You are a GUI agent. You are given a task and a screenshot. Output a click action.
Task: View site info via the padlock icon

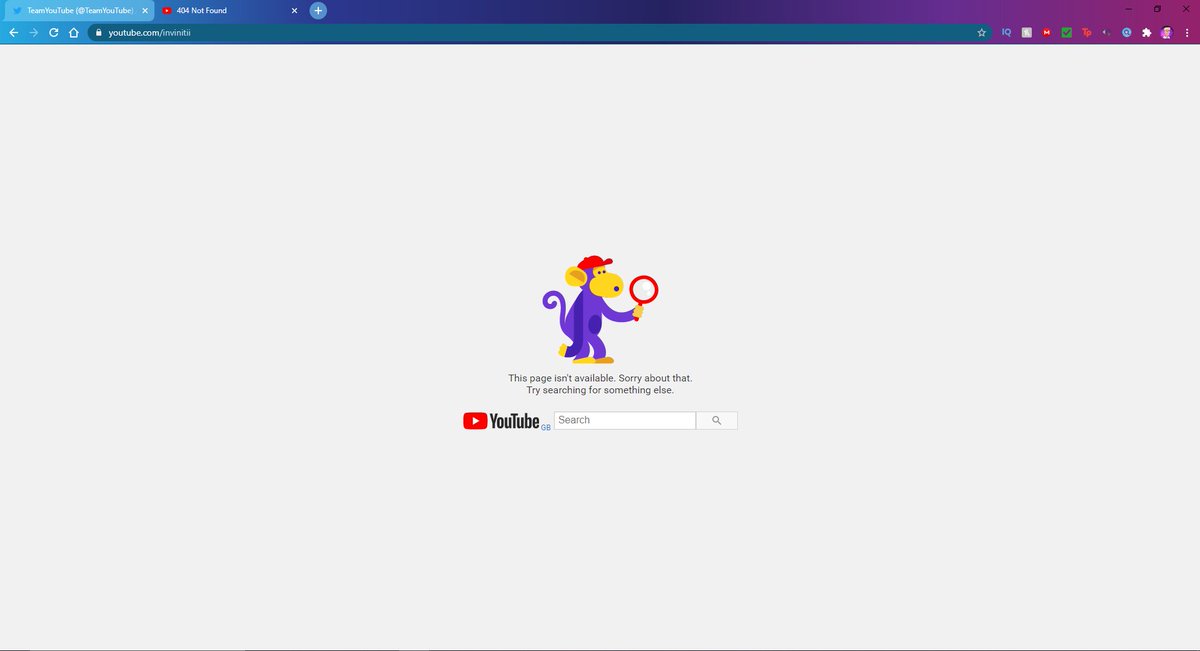[x=99, y=32]
